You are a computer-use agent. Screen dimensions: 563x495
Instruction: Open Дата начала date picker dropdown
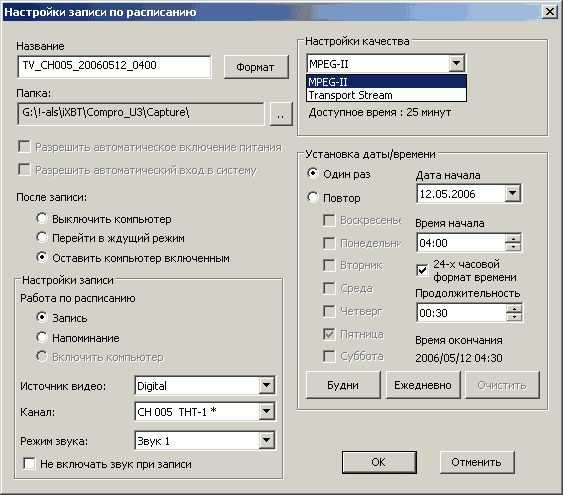pyautogui.click(x=513, y=193)
